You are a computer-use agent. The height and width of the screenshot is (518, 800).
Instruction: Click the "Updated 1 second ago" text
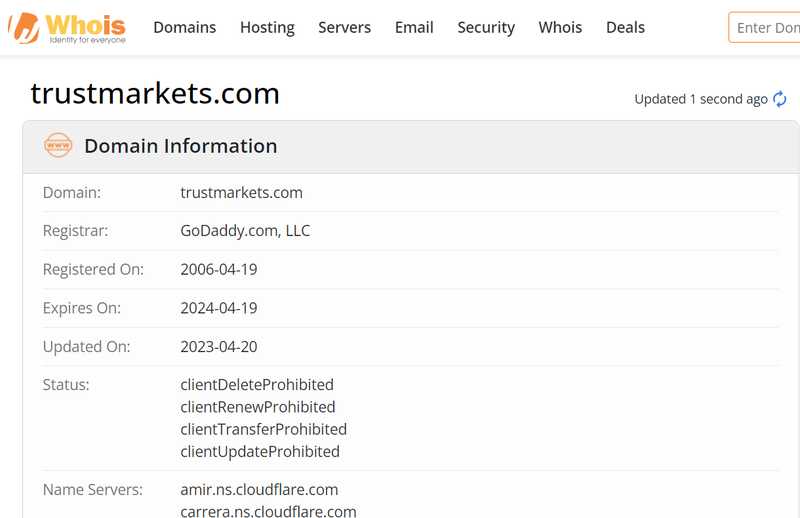(x=700, y=99)
